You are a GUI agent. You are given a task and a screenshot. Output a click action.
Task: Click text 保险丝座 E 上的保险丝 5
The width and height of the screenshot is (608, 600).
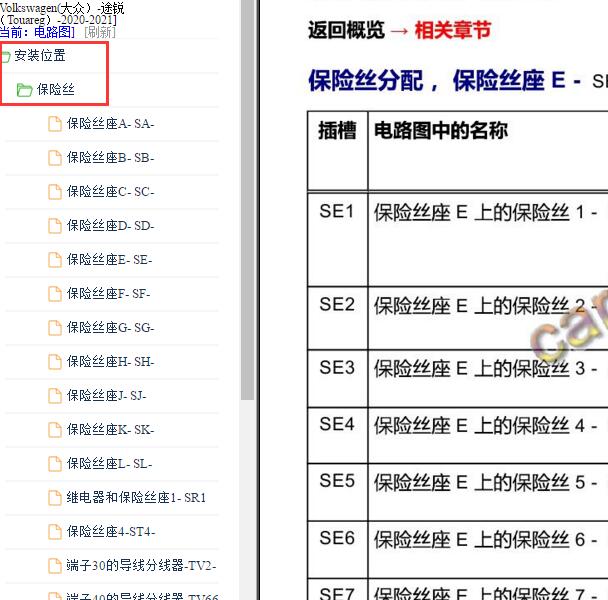(x=479, y=482)
